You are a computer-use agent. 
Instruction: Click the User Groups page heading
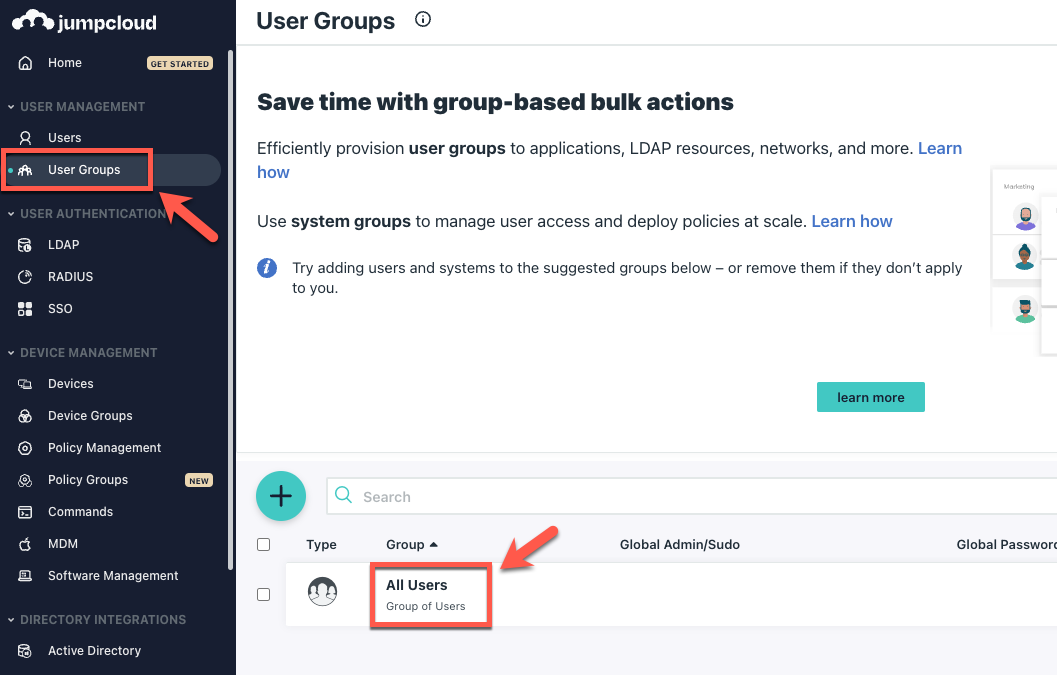coord(326,21)
